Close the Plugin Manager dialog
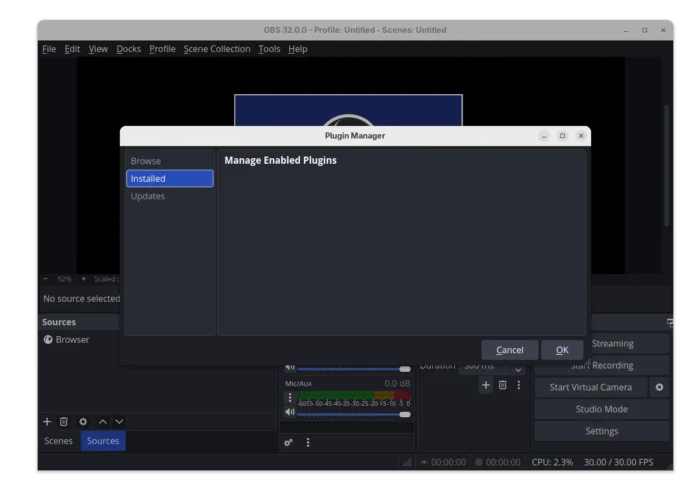The height and width of the screenshot is (495, 700). coord(581,136)
